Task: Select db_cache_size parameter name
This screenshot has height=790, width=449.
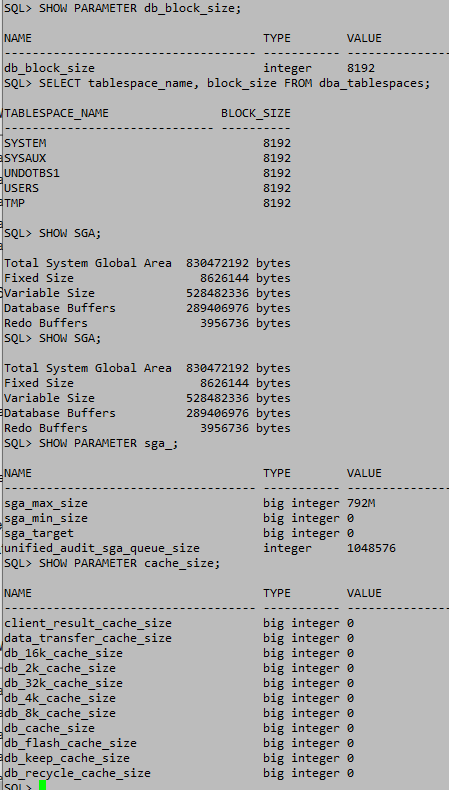Action: tap(49, 729)
